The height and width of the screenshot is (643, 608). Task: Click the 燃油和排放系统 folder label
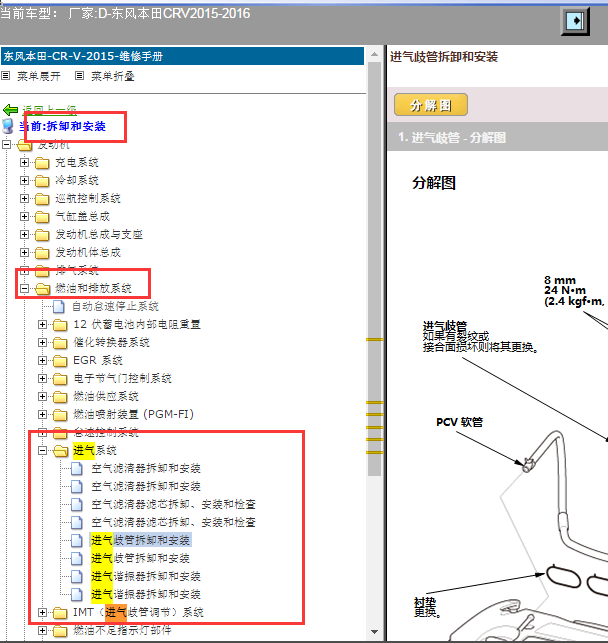tap(93, 288)
